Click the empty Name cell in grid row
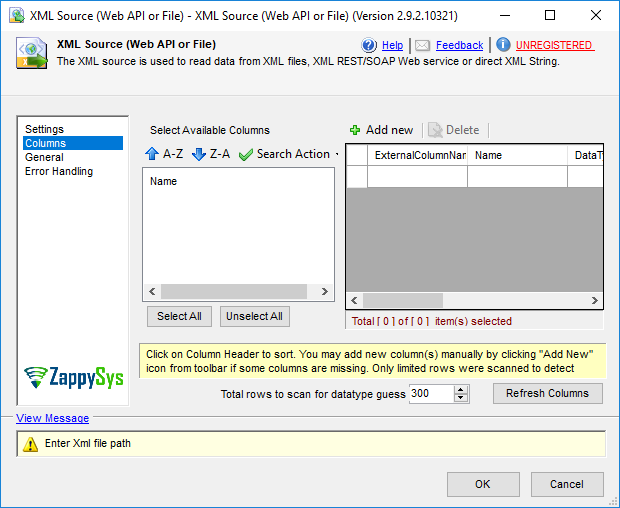620x508 pixels. (x=517, y=176)
